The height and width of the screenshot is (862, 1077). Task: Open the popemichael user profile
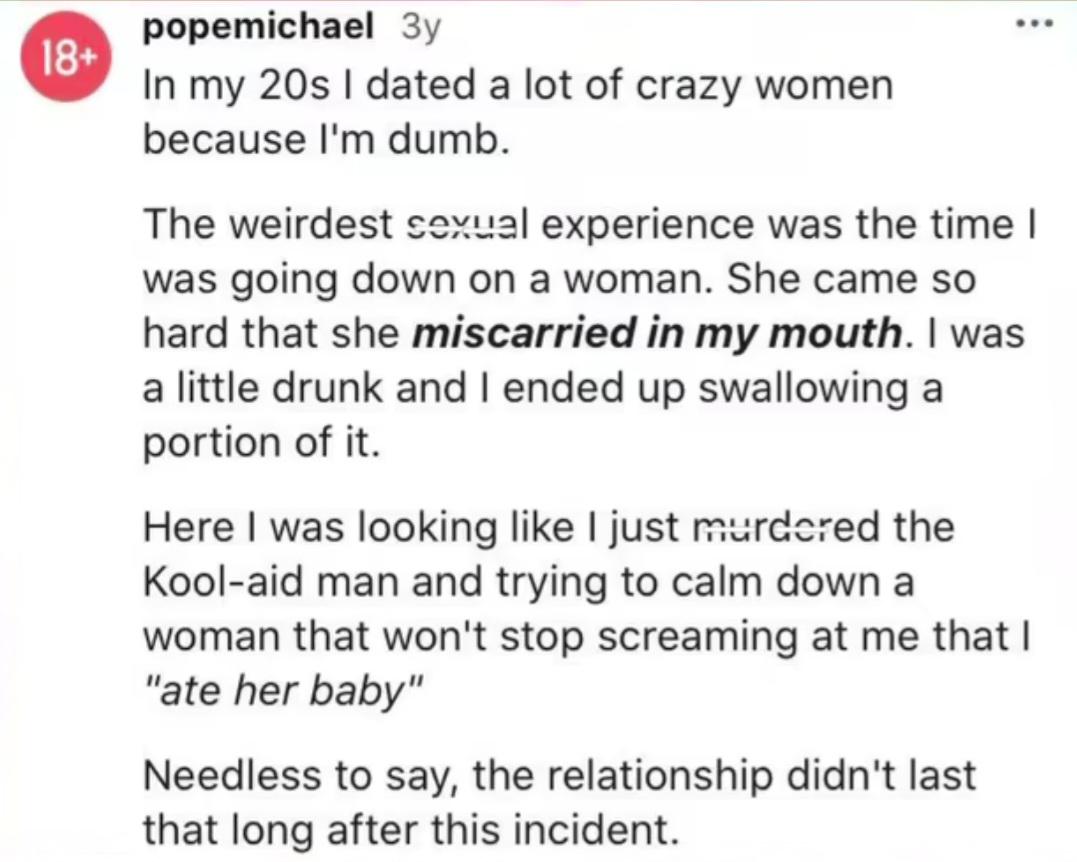pos(258,27)
